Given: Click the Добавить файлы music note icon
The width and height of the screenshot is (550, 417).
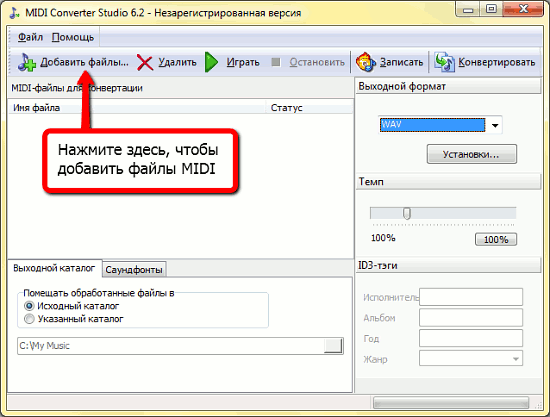Looking at the screenshot, I should (27, 62).
